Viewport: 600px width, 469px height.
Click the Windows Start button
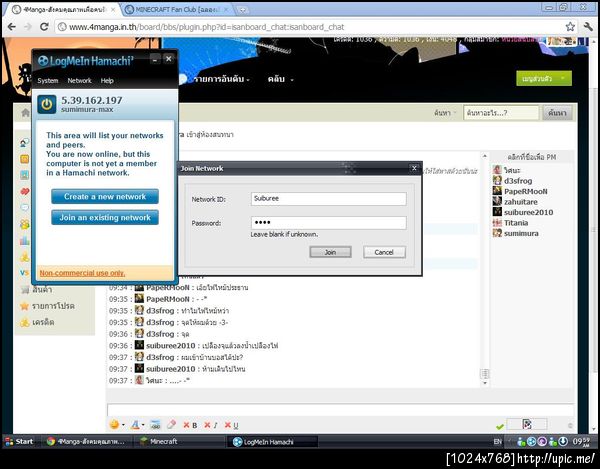coord(19,441)
